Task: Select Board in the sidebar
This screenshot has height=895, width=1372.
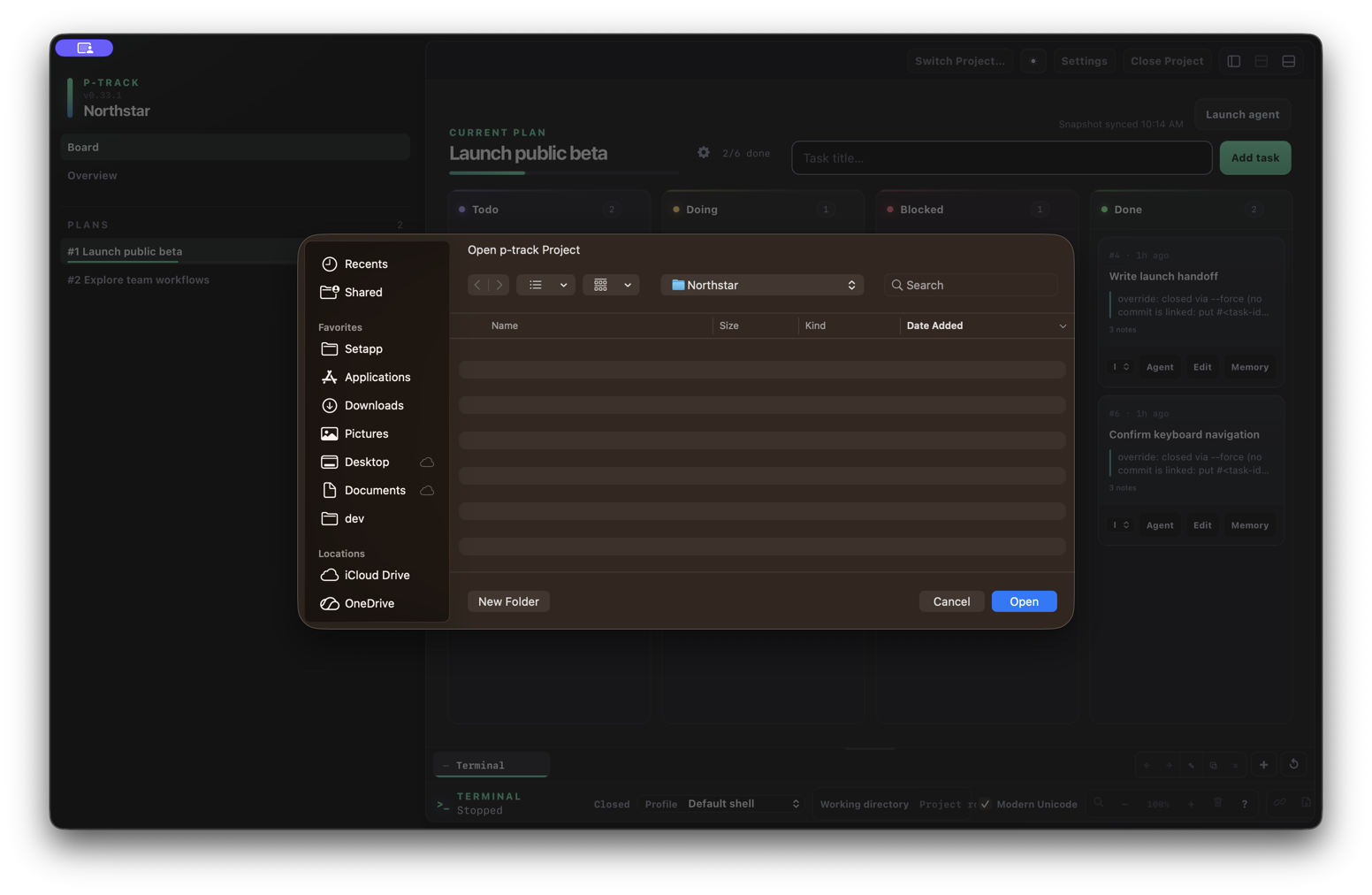Action: [235, 147]
